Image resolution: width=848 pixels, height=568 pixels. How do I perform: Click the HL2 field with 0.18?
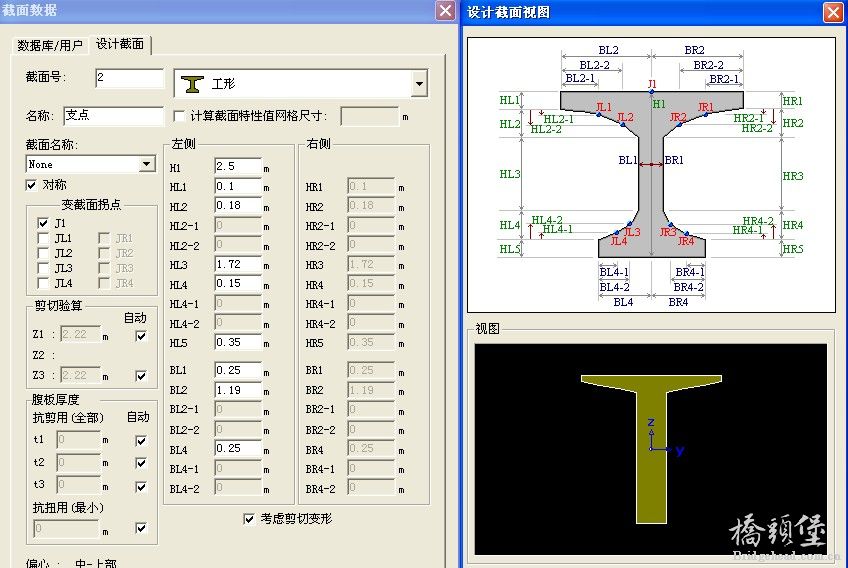(238, 206)
